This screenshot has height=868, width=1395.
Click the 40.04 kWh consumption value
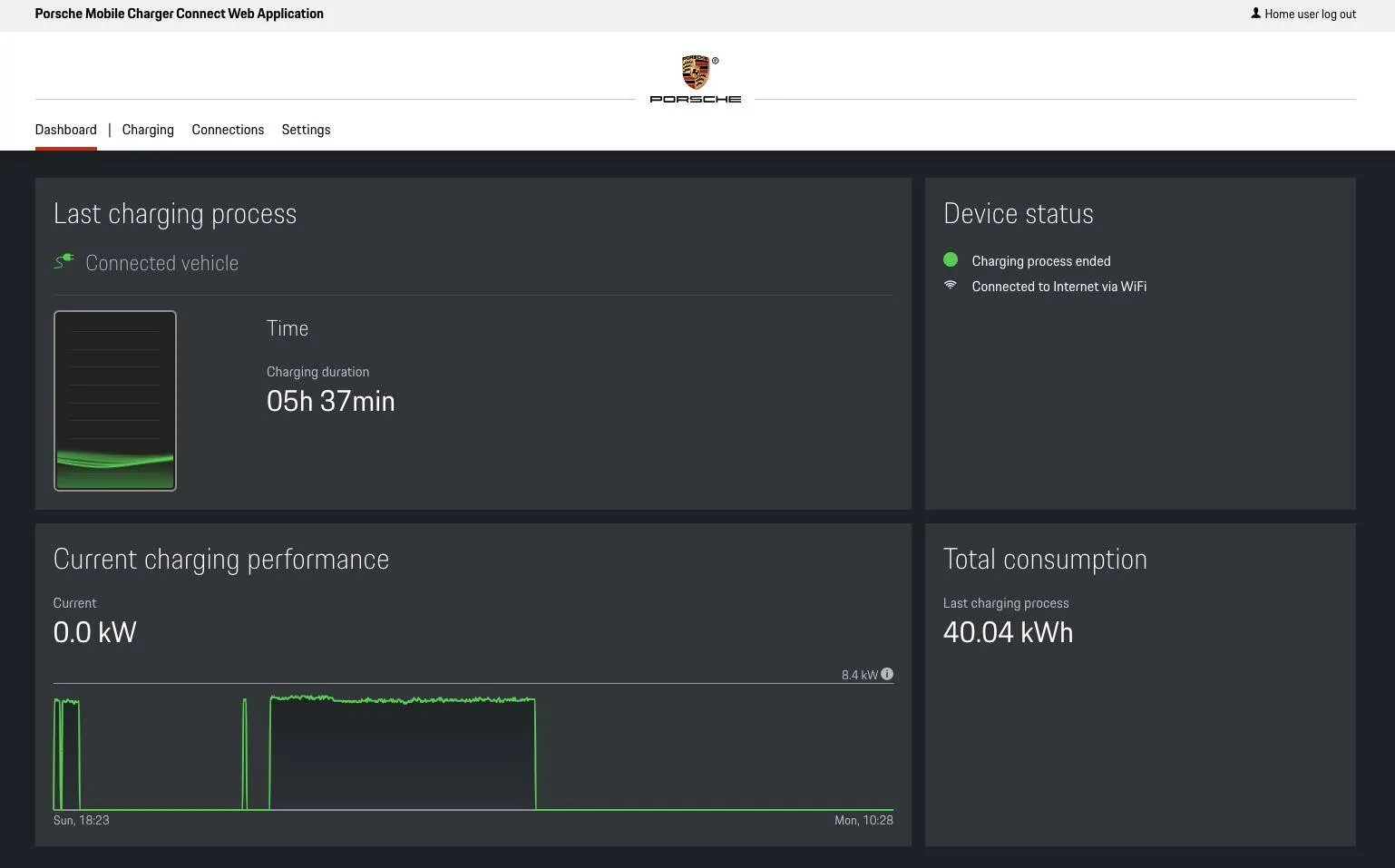tap(1008, 632)
